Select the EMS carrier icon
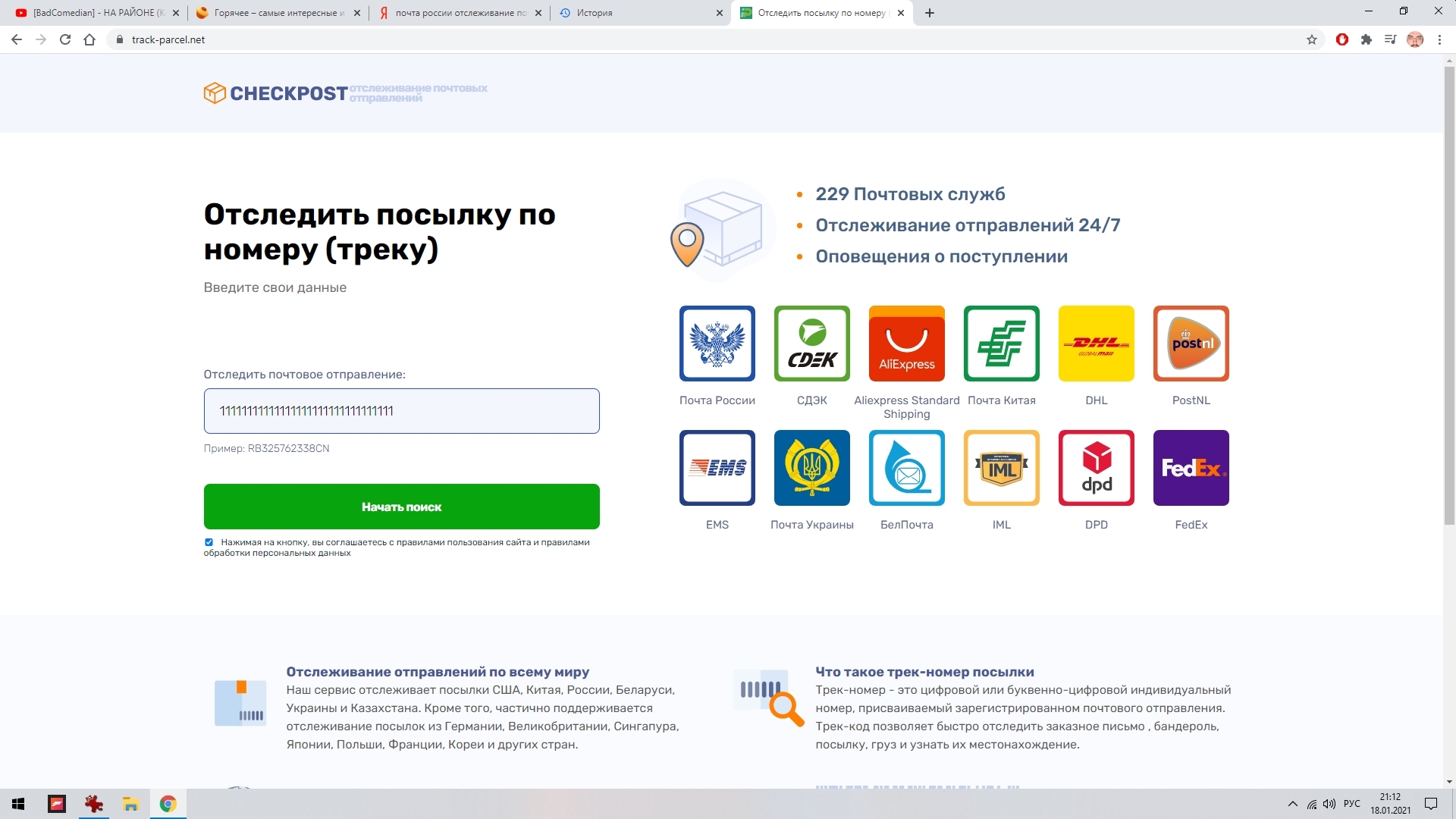 click(717, 467)
